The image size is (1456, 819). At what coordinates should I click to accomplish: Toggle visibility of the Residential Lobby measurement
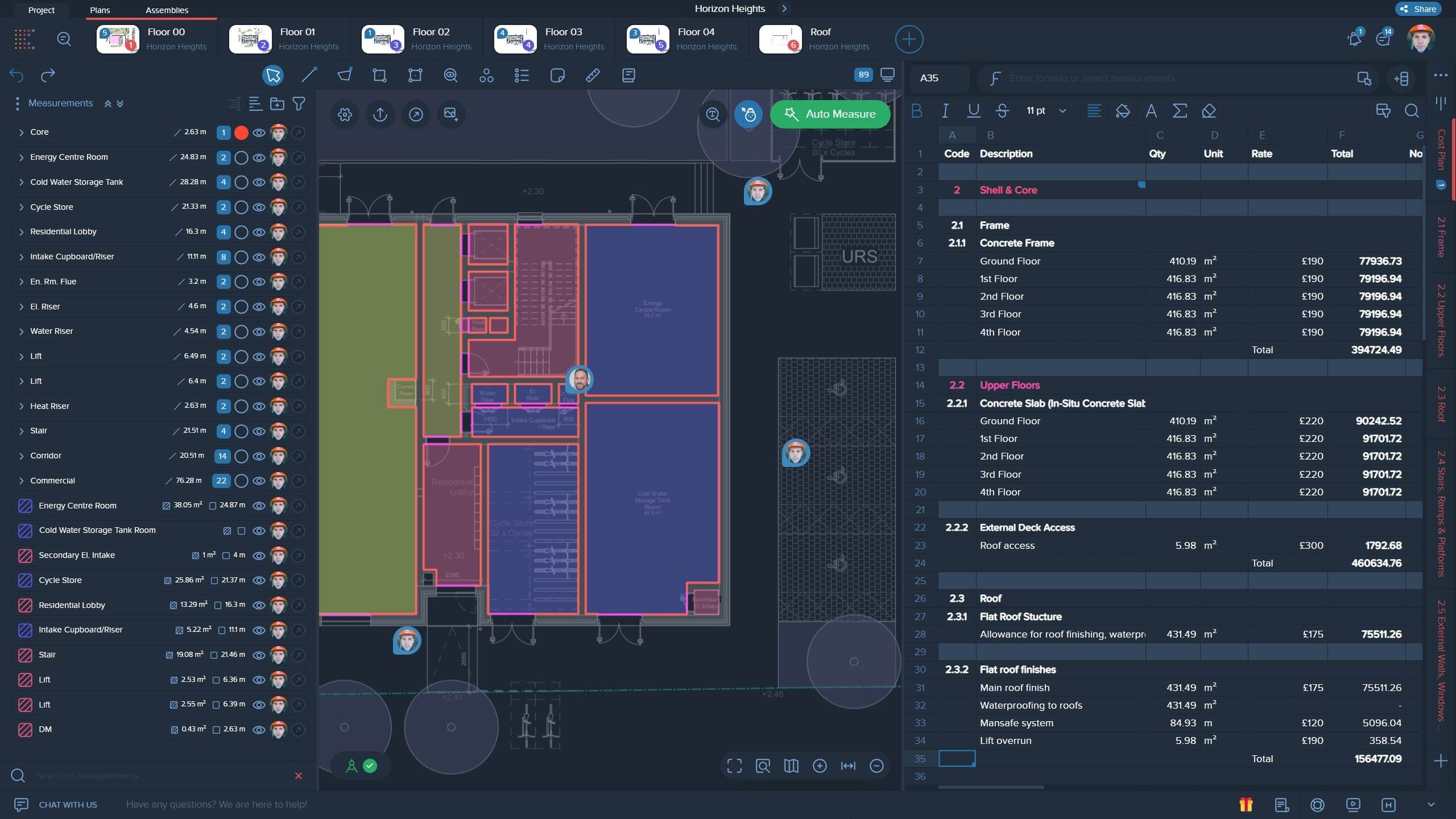tap(259, 231)
